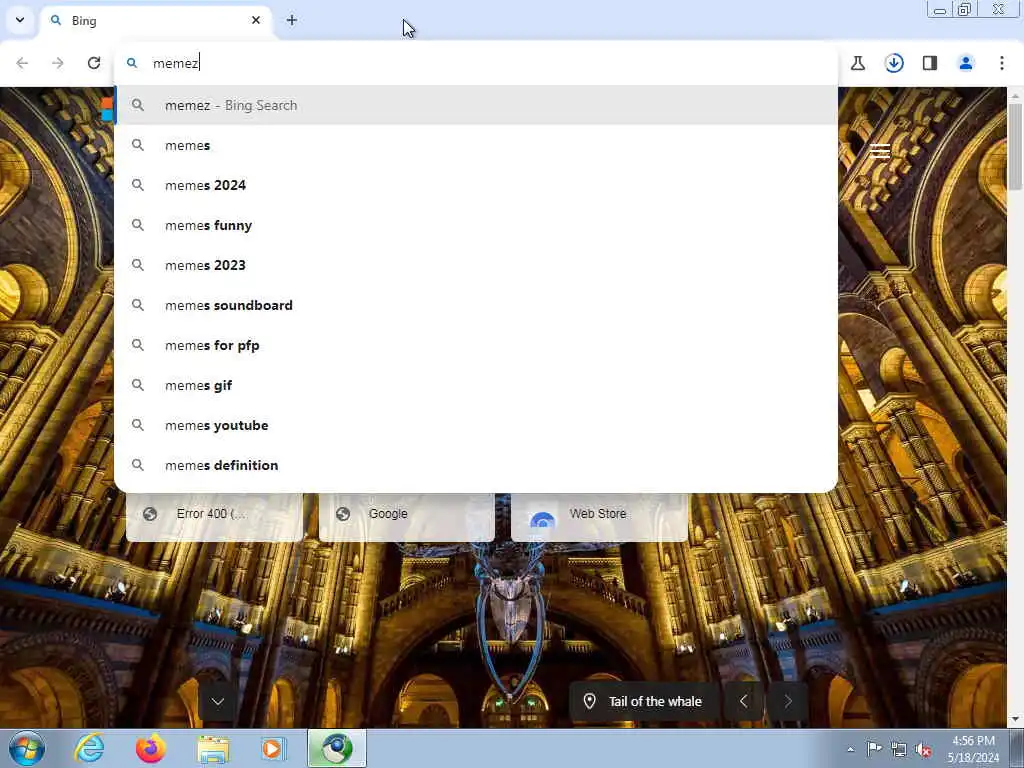Close the Bing tab

pos(256,20)
